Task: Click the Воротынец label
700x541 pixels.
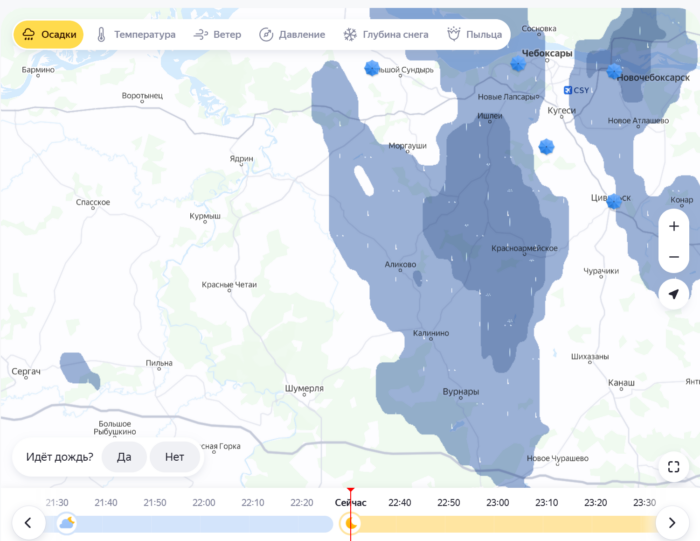Action: click(x=142, y=96)
